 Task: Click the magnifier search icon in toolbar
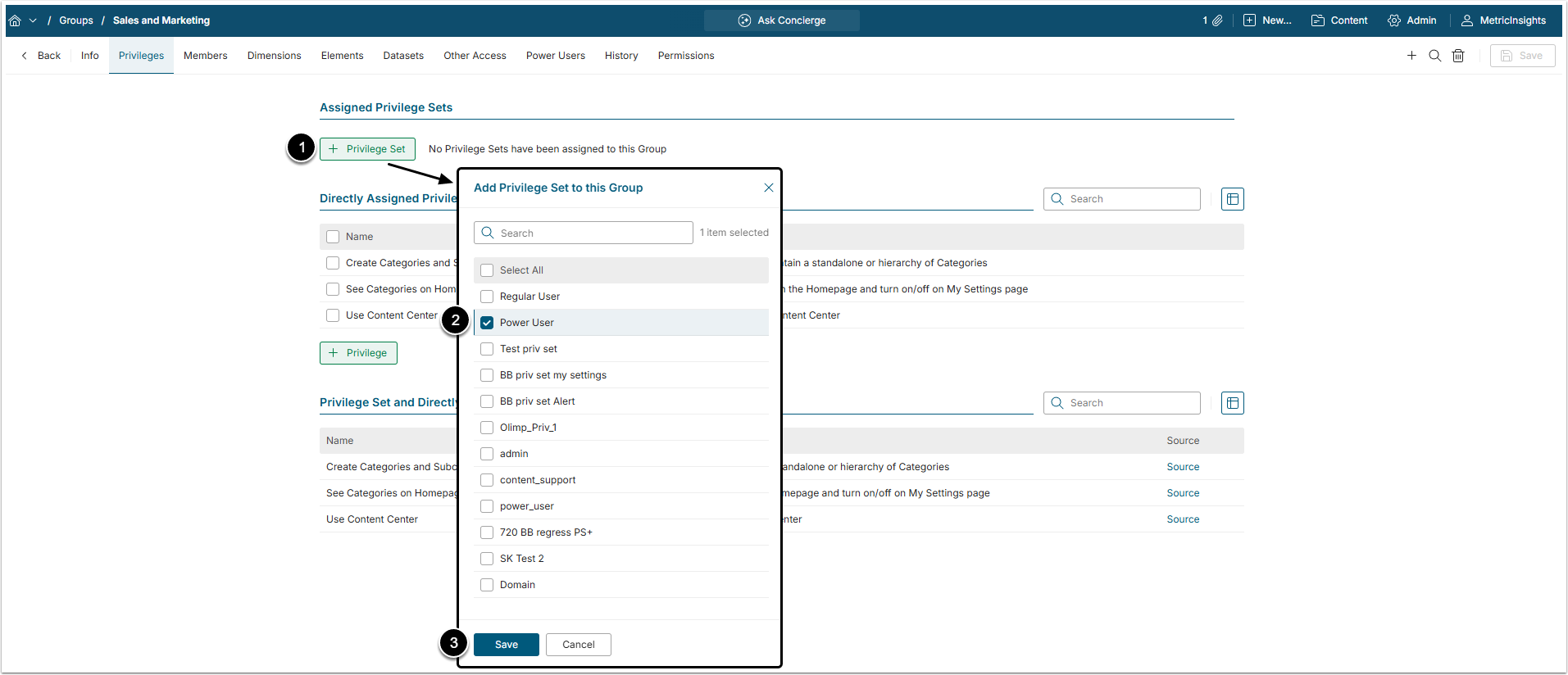coord(1434,56)
